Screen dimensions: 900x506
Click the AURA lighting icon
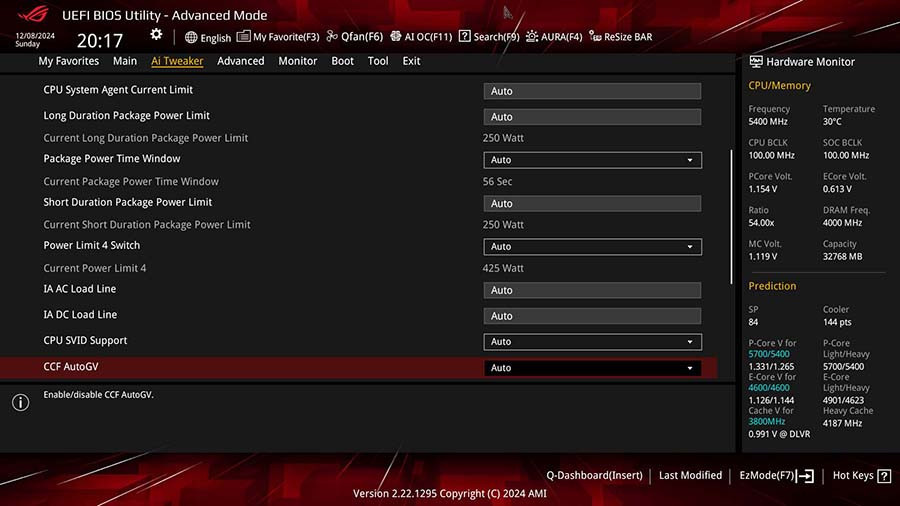[532, 37]
